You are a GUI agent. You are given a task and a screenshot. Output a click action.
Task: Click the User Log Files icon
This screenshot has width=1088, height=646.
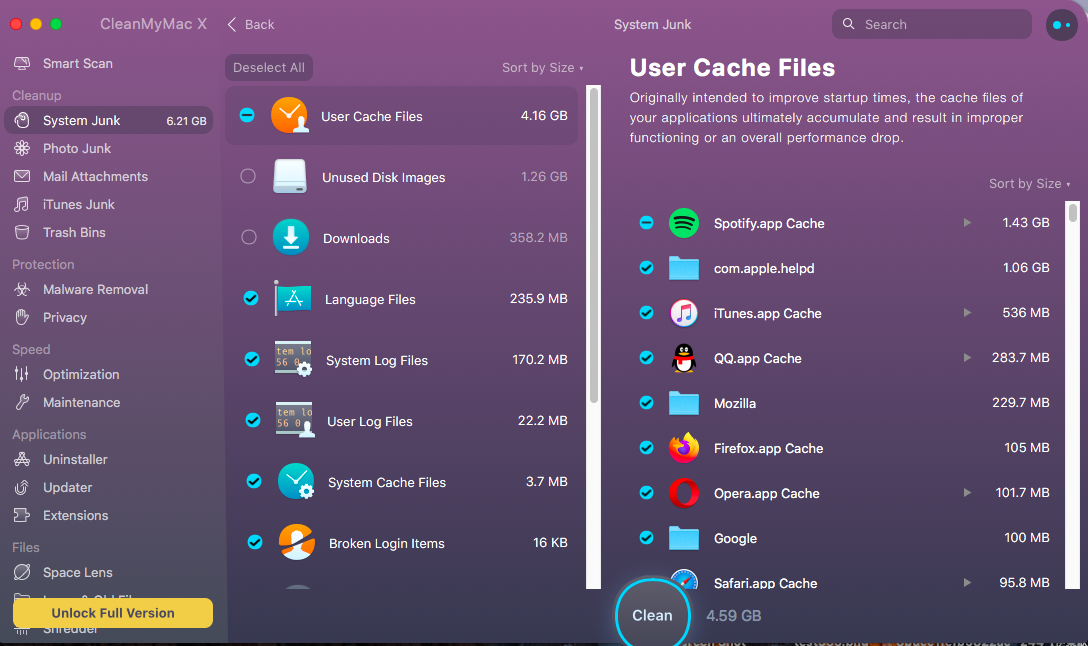tap(295, 420)
